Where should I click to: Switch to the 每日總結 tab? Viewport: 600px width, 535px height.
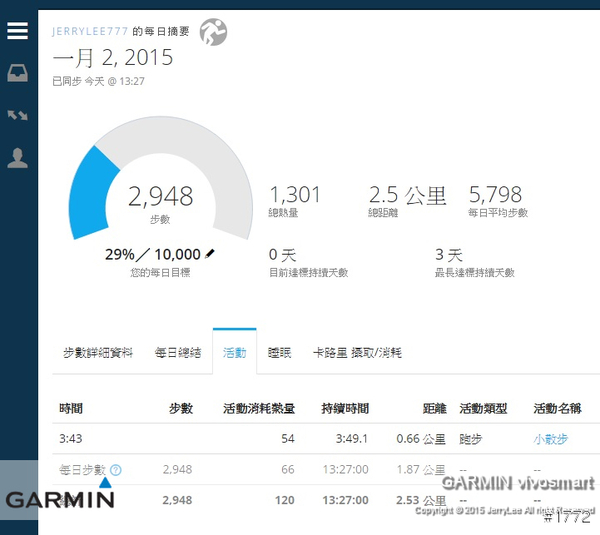[178, 353]
